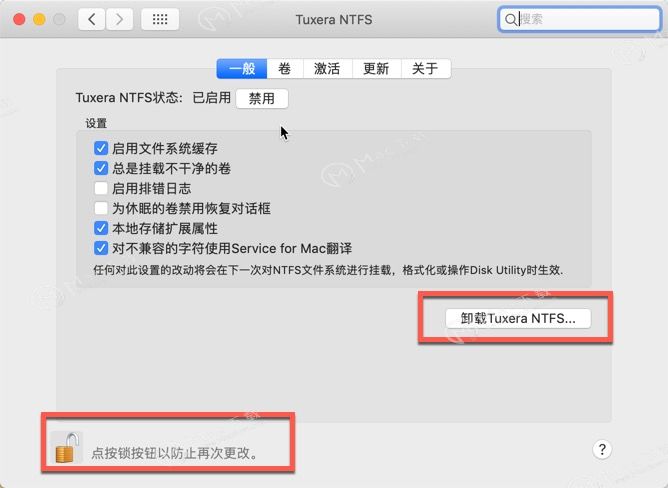Click the 禁用 button
This screenshot has height=488, width=668.
click(262, 98)
